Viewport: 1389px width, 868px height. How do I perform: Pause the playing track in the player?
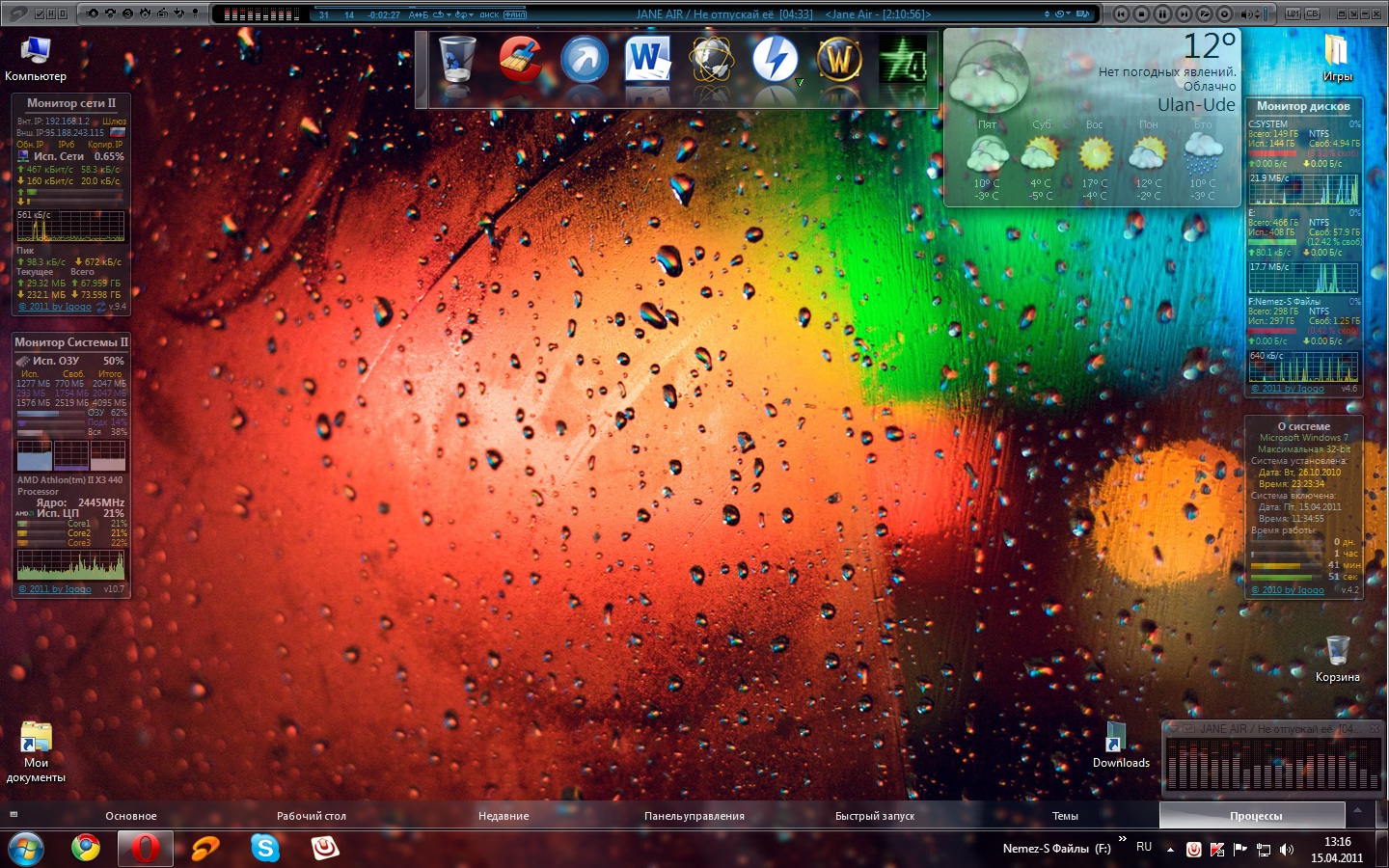1162,14
